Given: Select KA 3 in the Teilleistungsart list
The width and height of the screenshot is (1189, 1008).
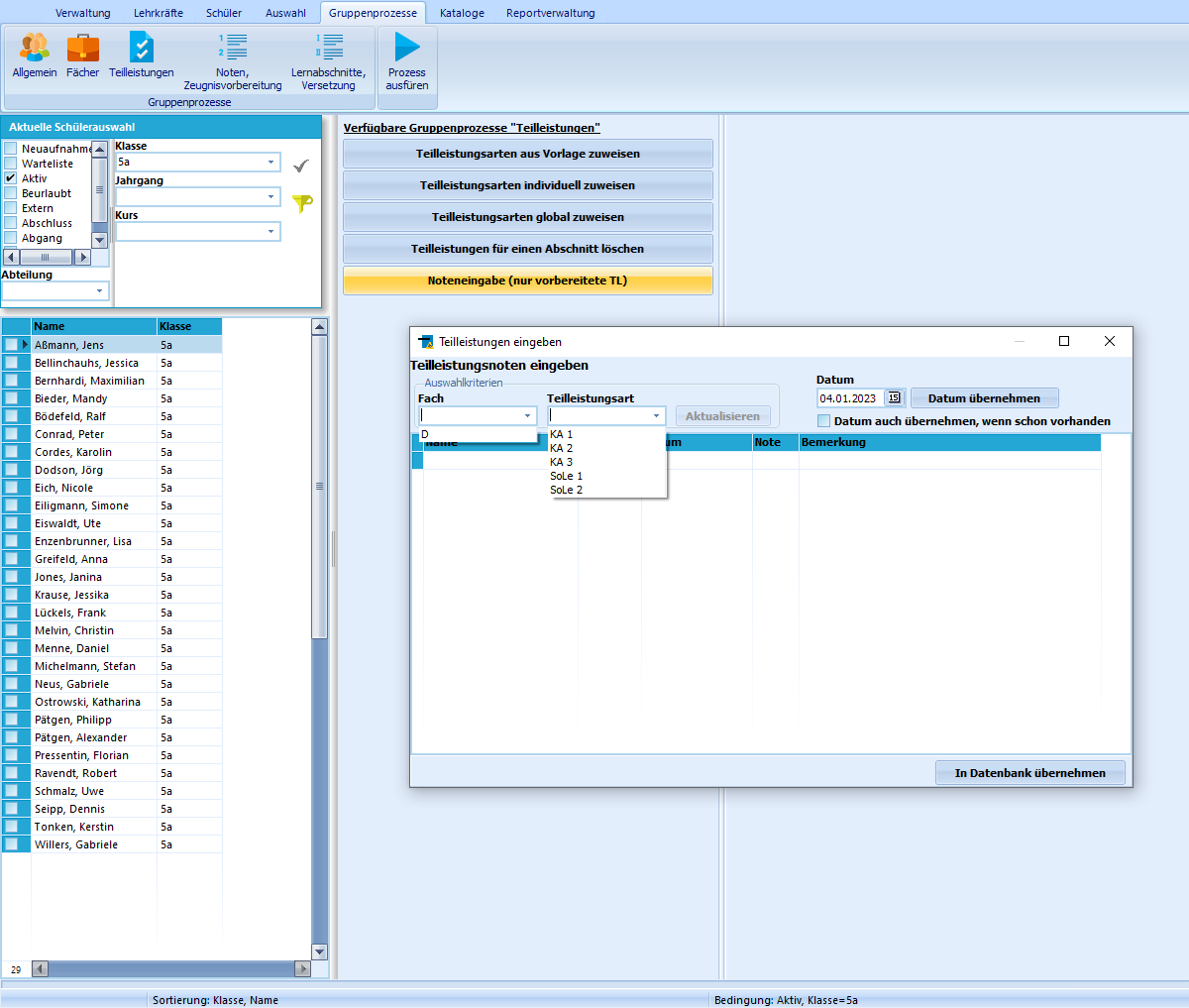Looking at the screenshot, I should [607, 462].
